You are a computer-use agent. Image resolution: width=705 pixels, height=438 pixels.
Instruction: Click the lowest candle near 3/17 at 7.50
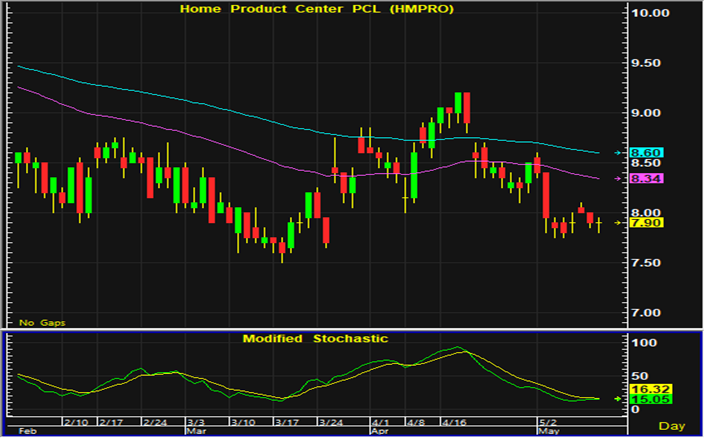click(x=282, y=248)
